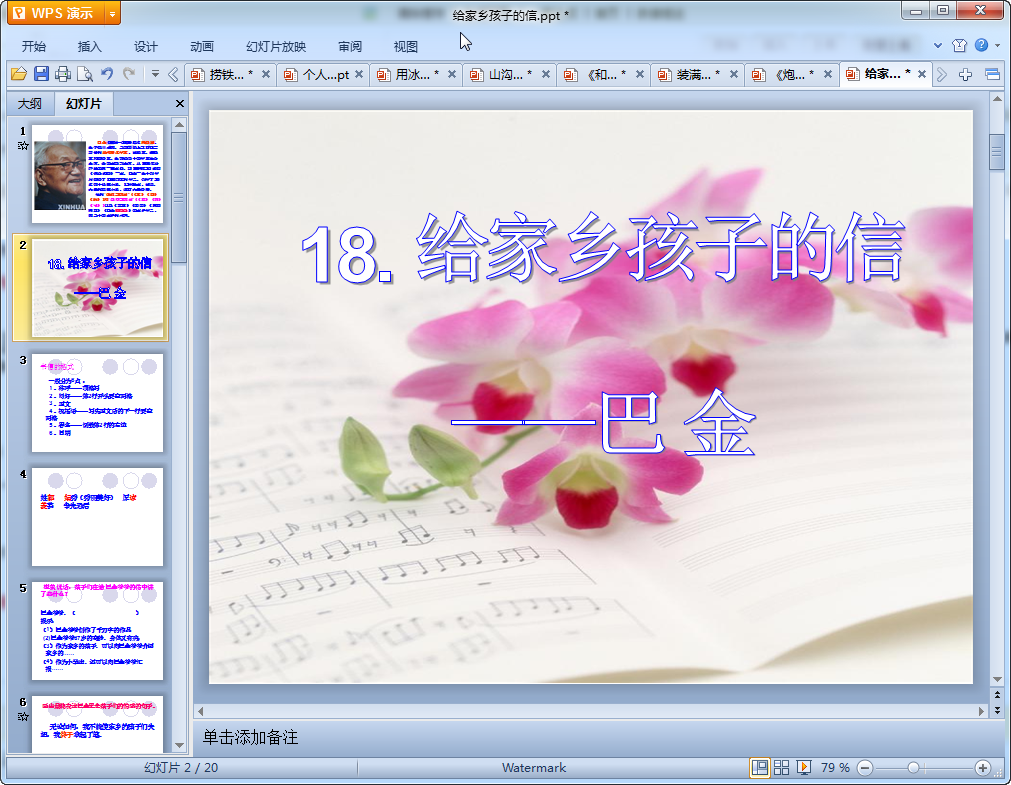Open the window list icon beside tabs
Image resolution: width=1011 pixels, height=785 pixels.
tap(993, 75)
